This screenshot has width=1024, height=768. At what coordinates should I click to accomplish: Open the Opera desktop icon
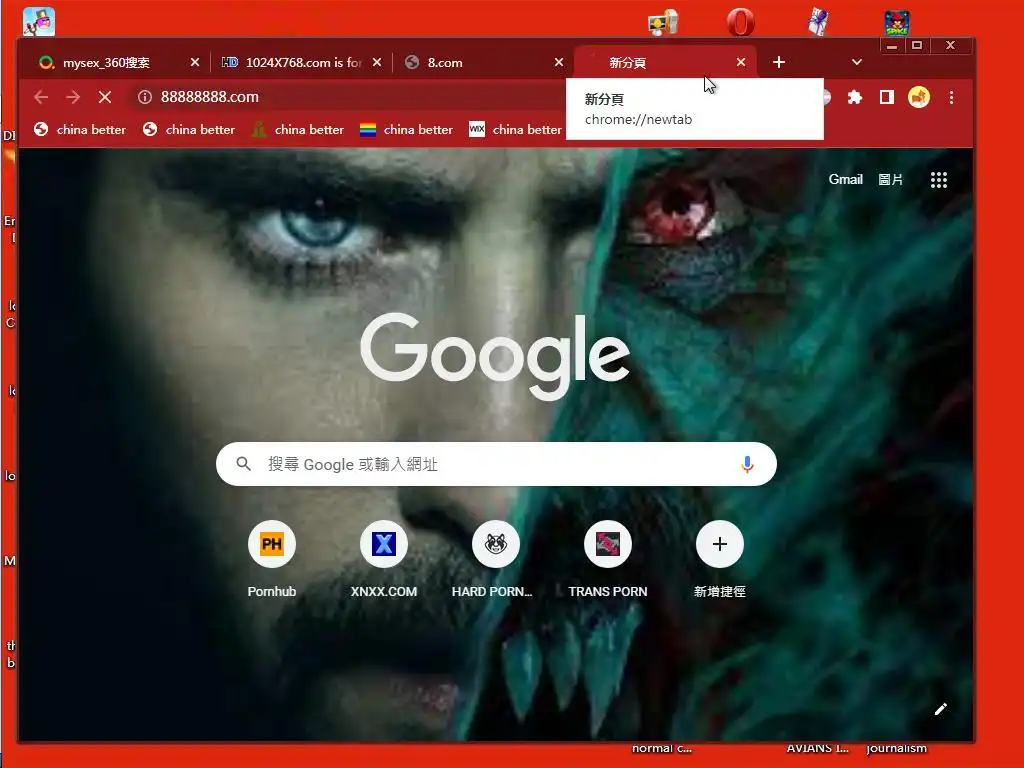(741, 23)
